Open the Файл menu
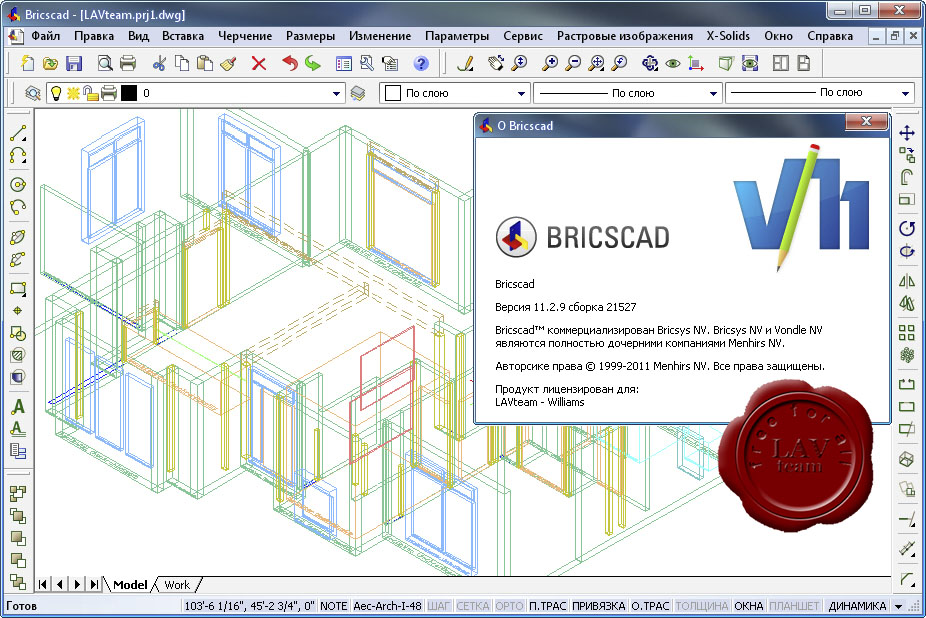Screen dimensions: 926x618 45,36
